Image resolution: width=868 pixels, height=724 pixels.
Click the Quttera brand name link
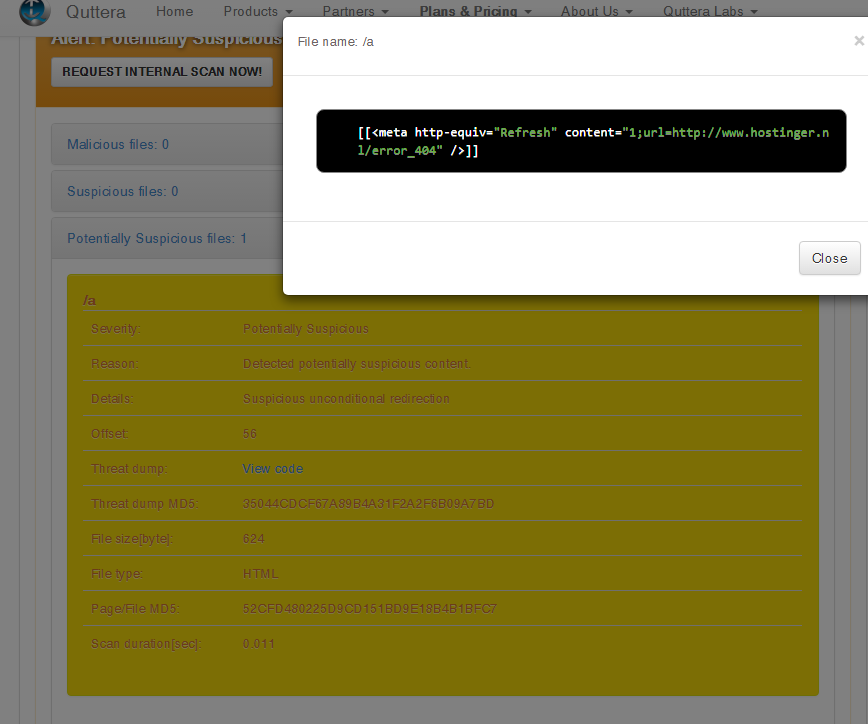pos(96,12)
